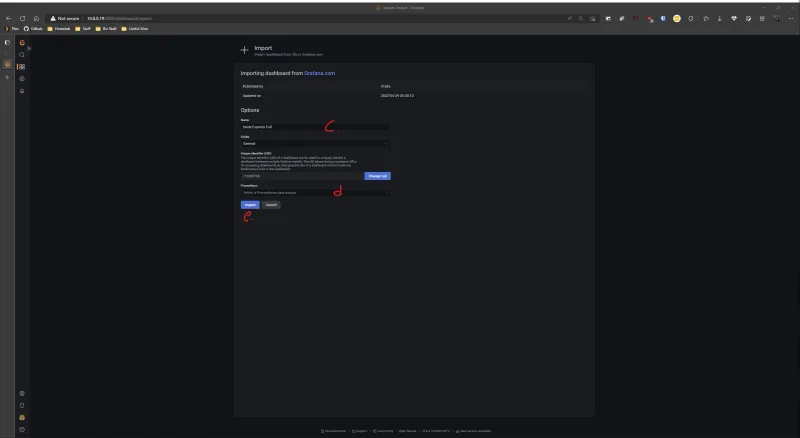Click the Cancel button
The image size is (800, 438).
[x=271, y=205]
